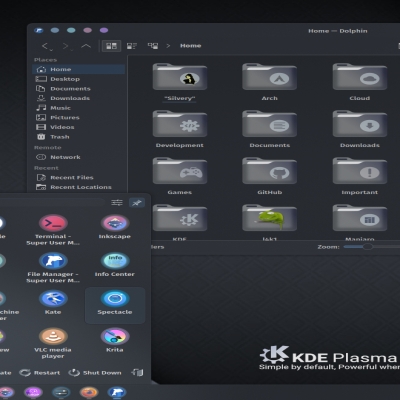Select the chameleon folder icon

point(269,218)
